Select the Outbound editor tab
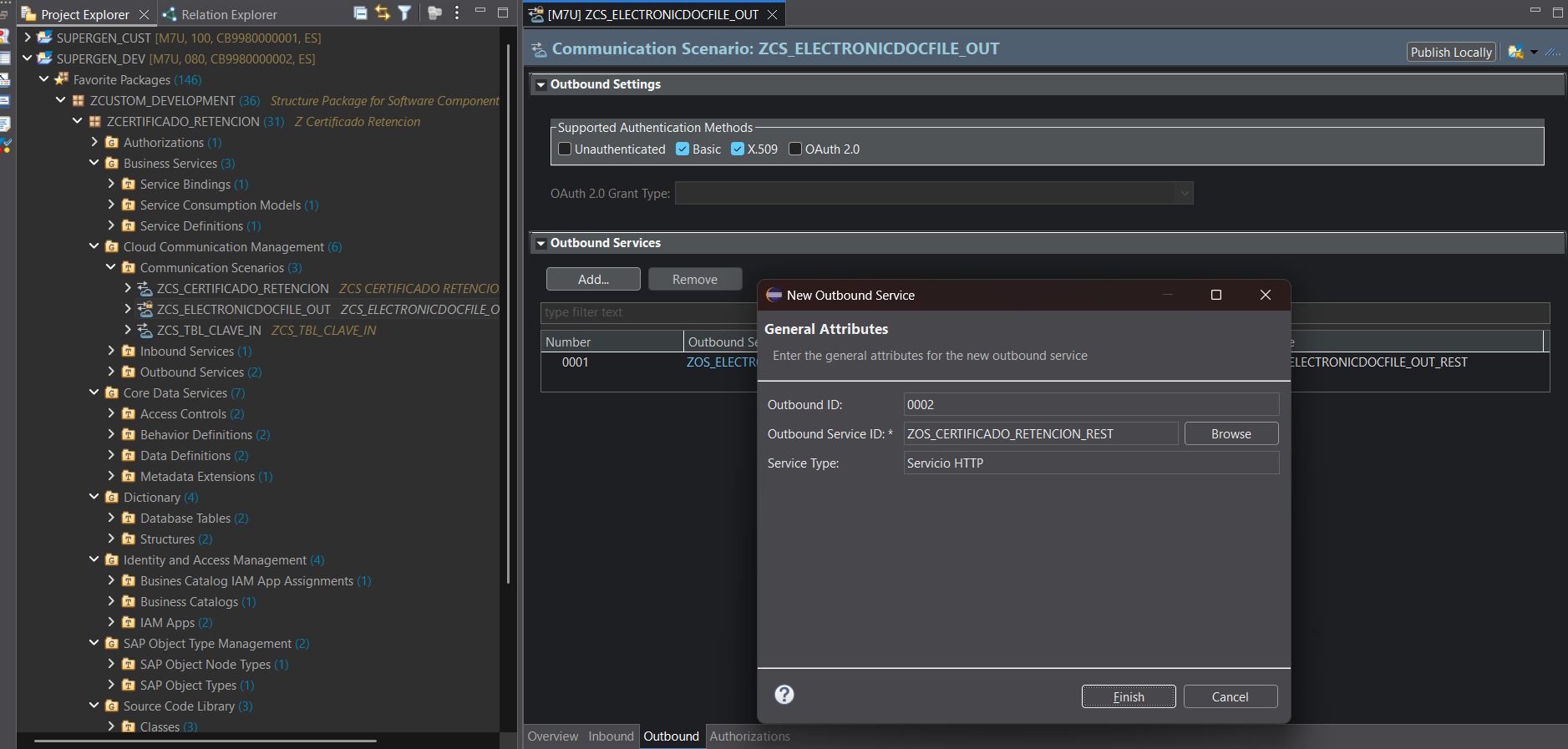The image size is (1568, 749). click(671, 736)
